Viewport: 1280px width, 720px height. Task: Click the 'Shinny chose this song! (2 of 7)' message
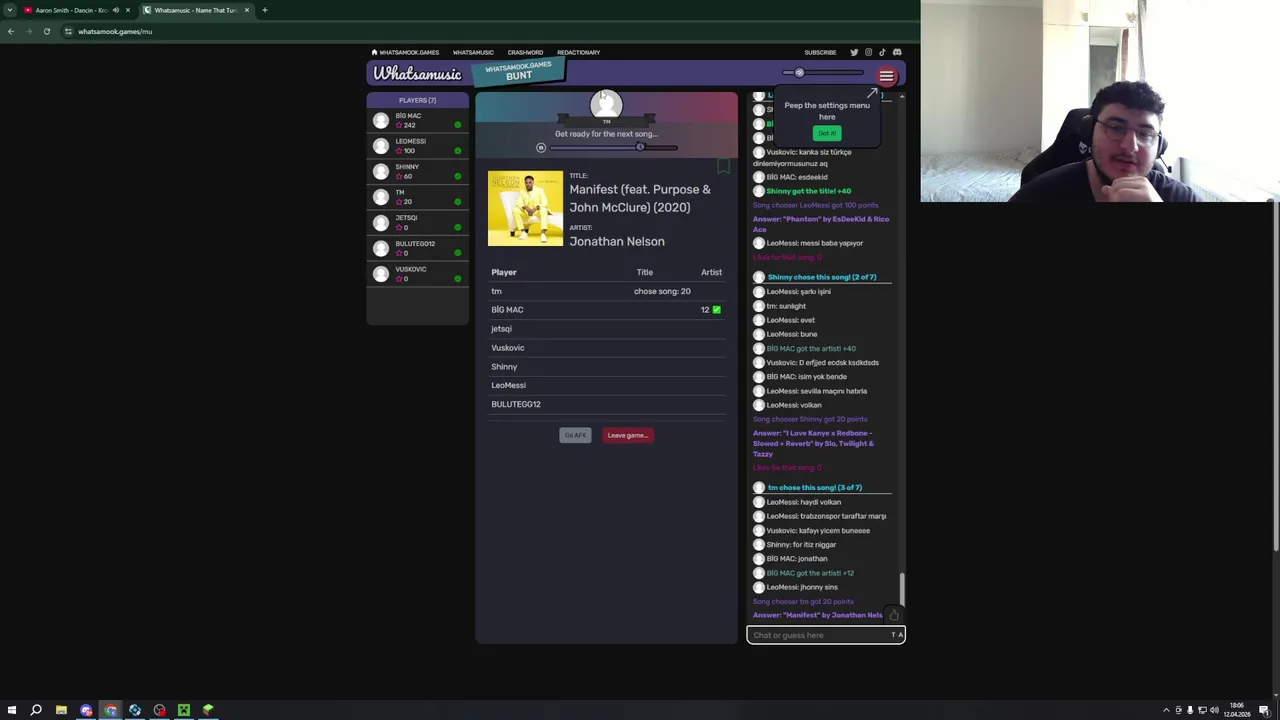822,277
